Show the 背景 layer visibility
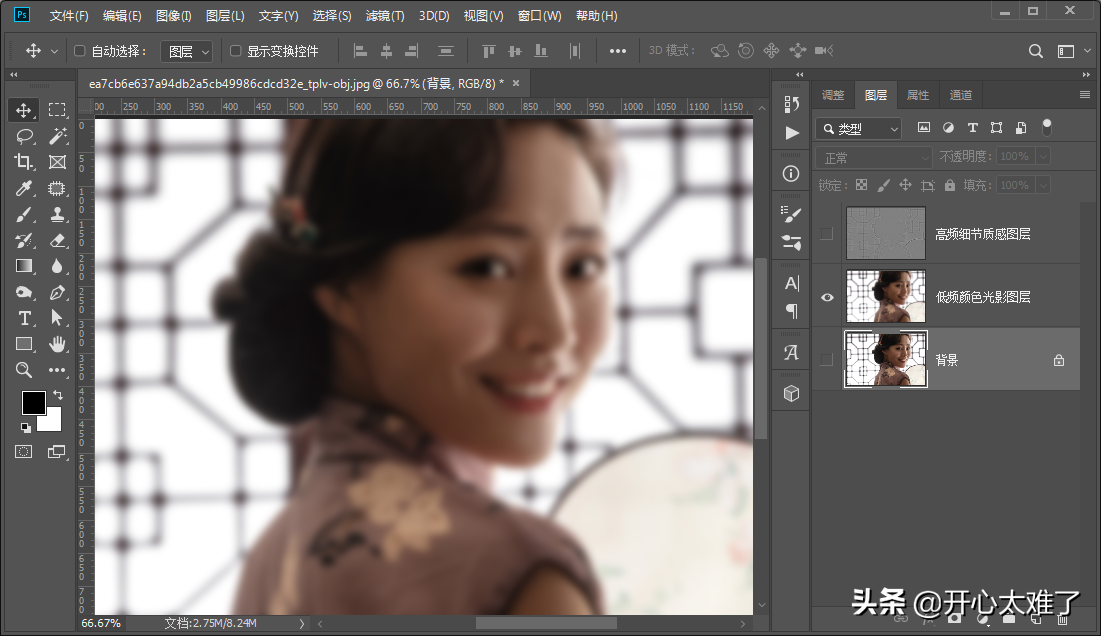Viewport: 1101px width, 636px height. 827,359
